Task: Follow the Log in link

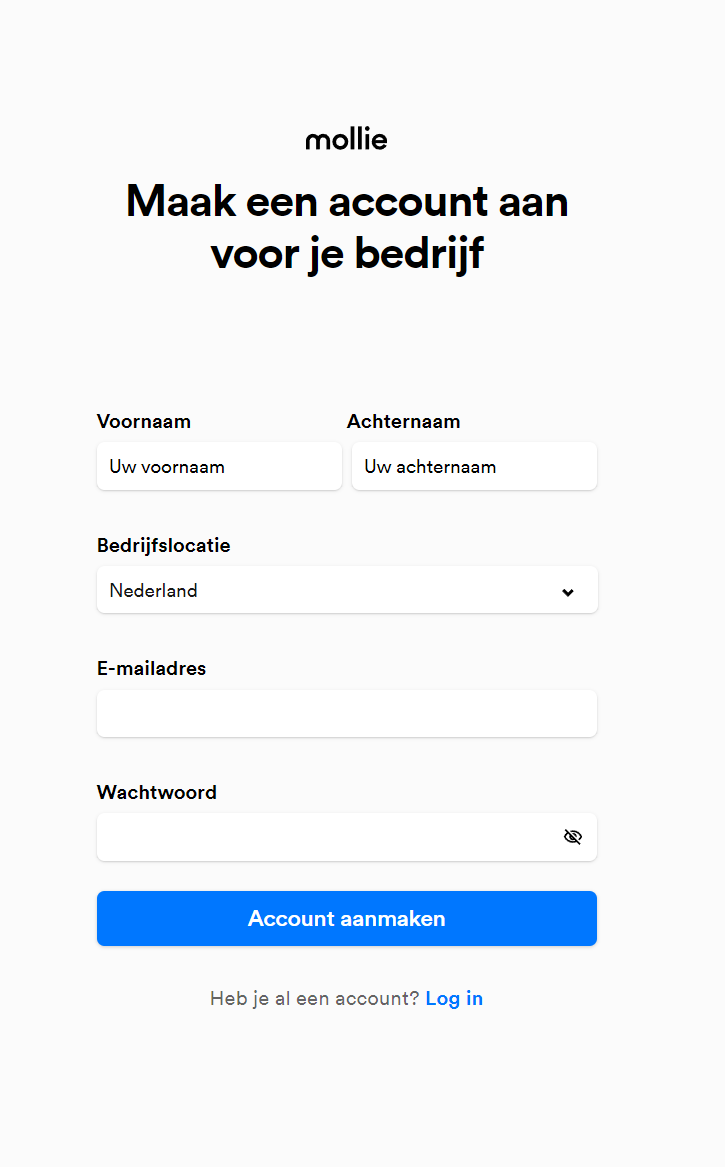Action: click(454, 999)
